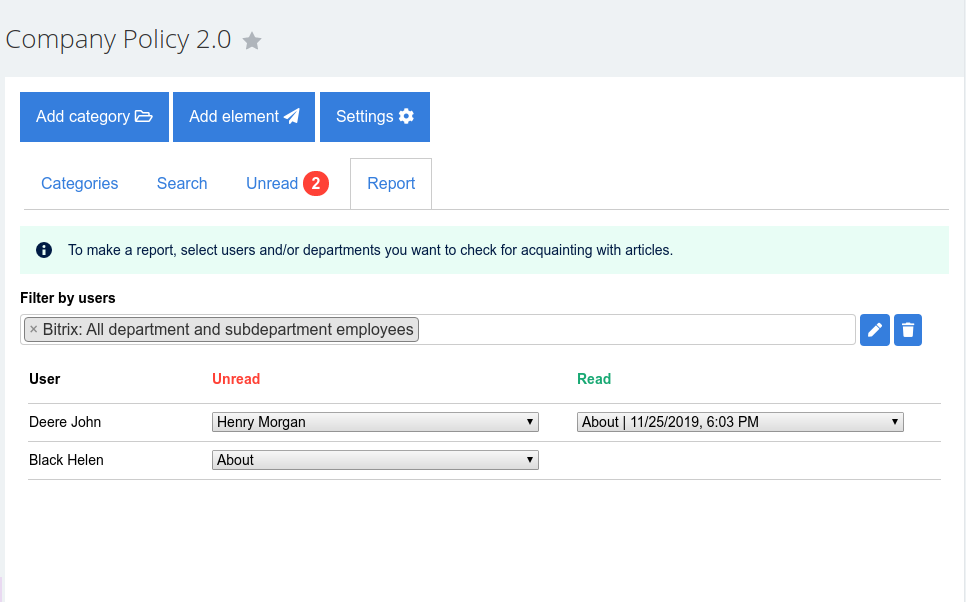
Task: Click the user name Deere John
Action: [x=65, y=422]
